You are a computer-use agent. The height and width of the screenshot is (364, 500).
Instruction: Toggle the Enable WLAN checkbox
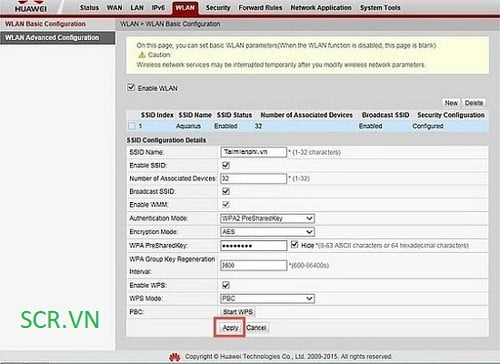coord(131,88)
